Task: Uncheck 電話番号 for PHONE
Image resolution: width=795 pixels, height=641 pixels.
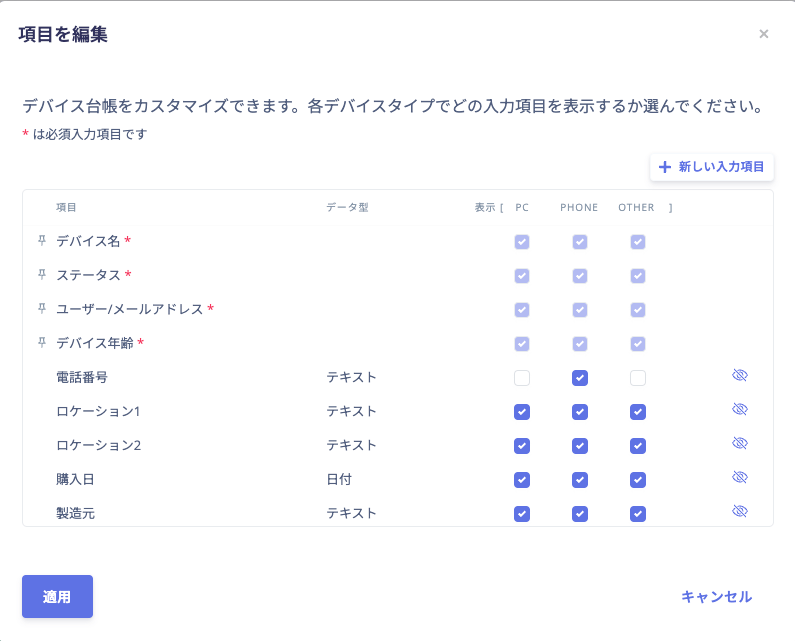Action: 580,378
